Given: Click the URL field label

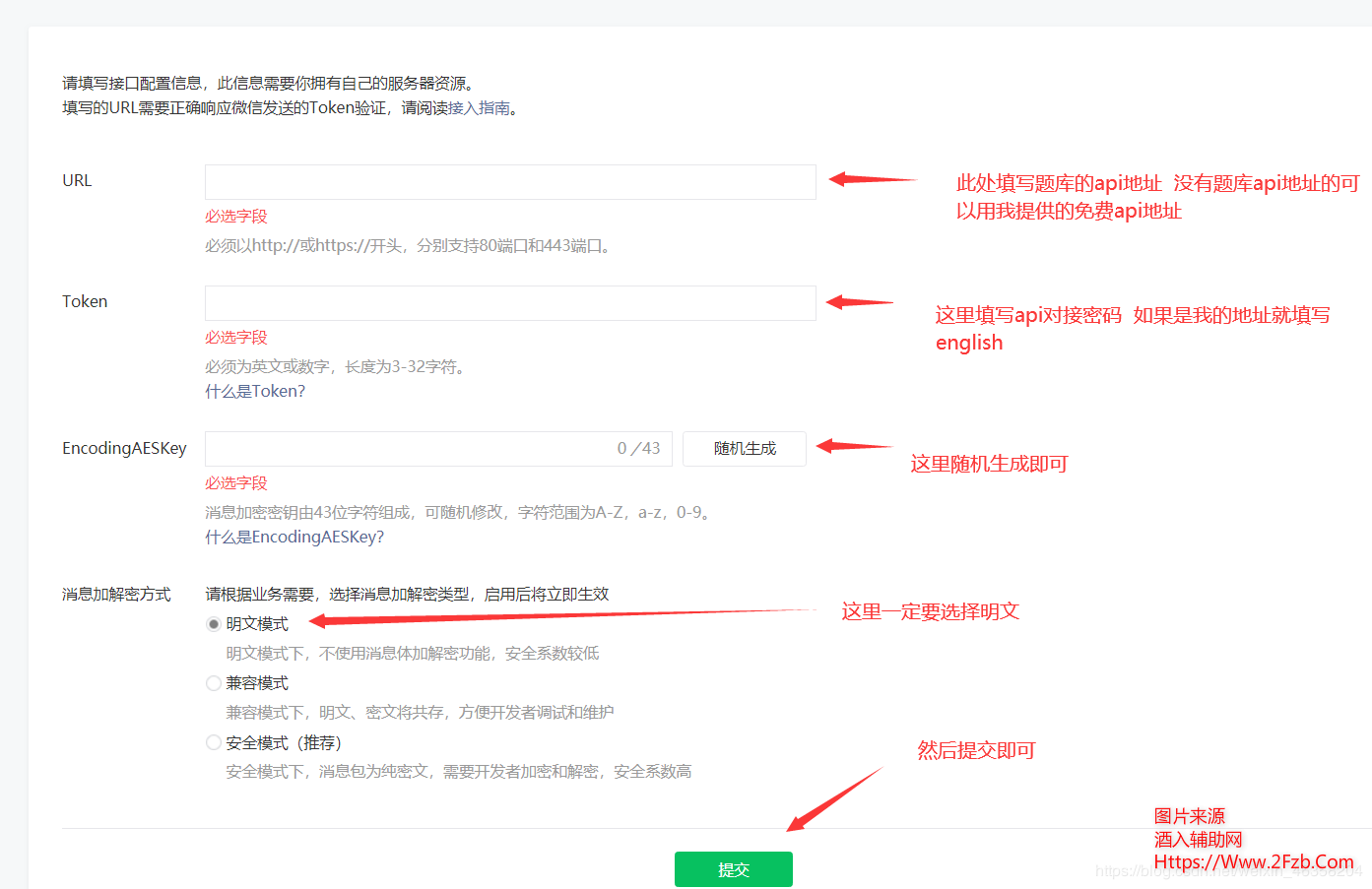Looking at the screenshot, I should point(77,181).
